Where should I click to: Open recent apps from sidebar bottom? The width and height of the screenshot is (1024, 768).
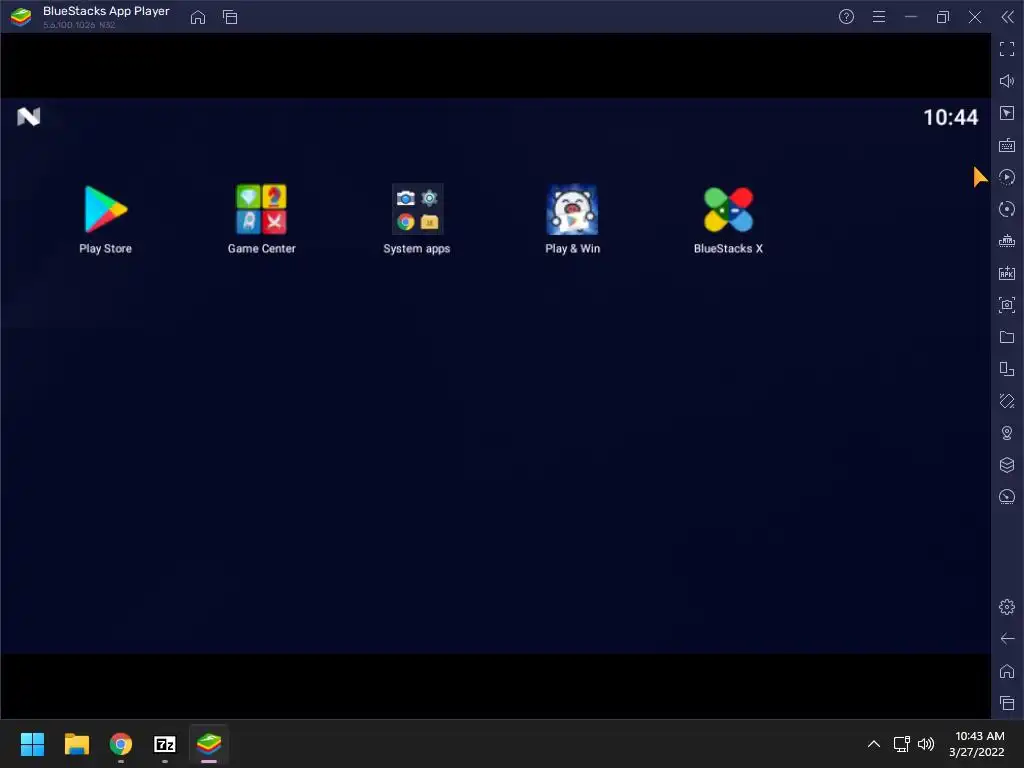1007,703
